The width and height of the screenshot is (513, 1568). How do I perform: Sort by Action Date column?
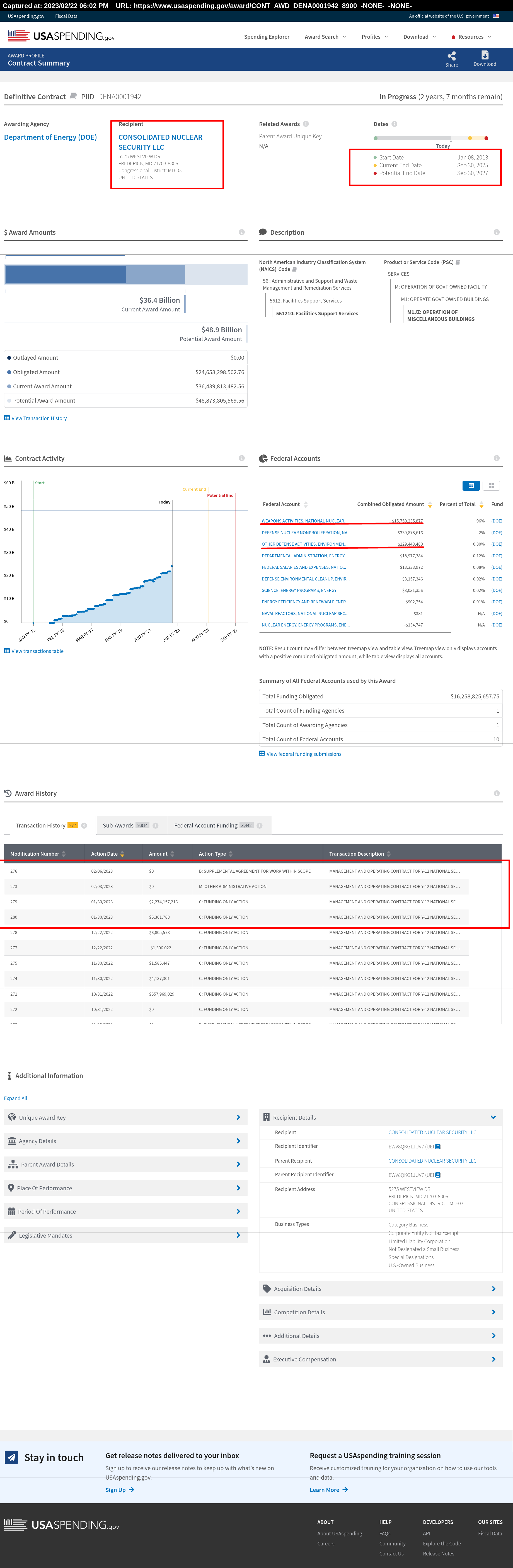point(122,854)
